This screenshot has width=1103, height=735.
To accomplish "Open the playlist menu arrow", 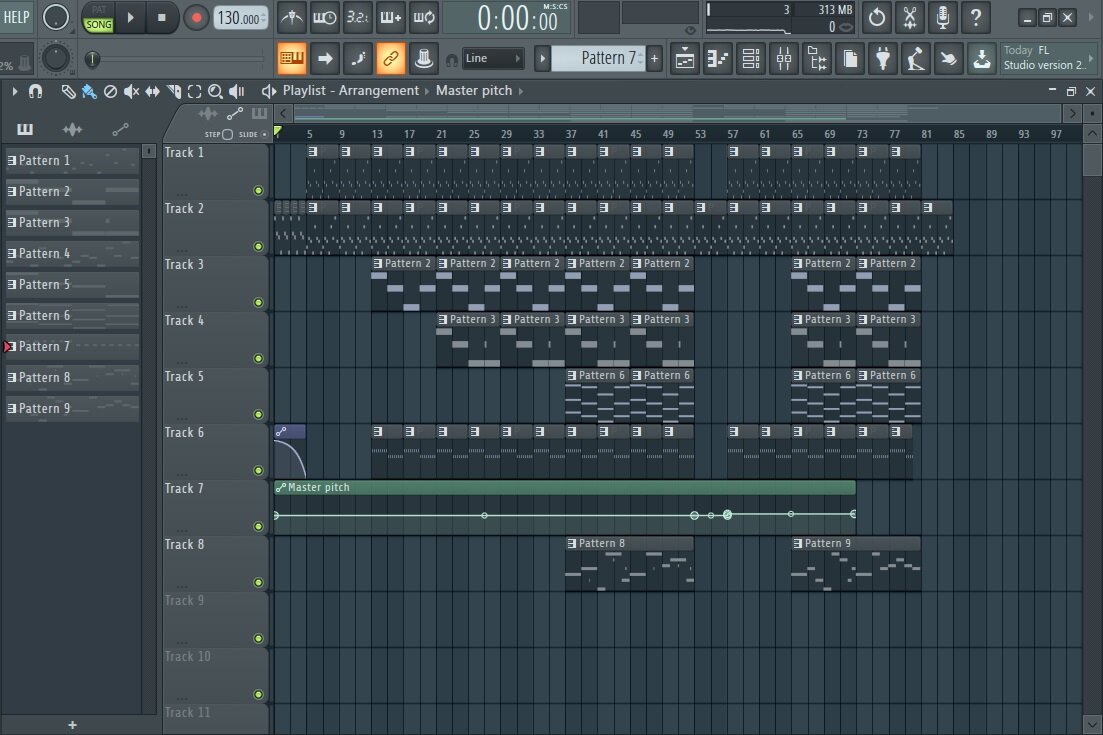I will click(14, 91).
